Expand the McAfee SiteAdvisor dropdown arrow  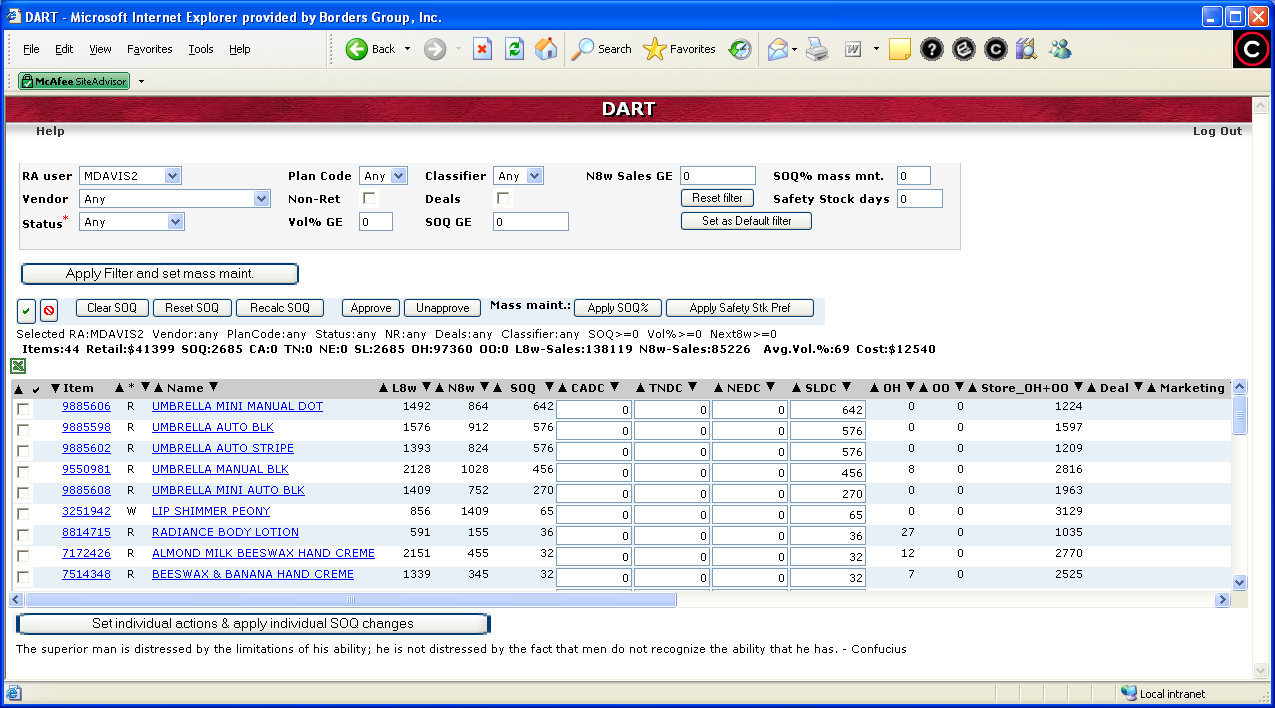coord(141,81)
